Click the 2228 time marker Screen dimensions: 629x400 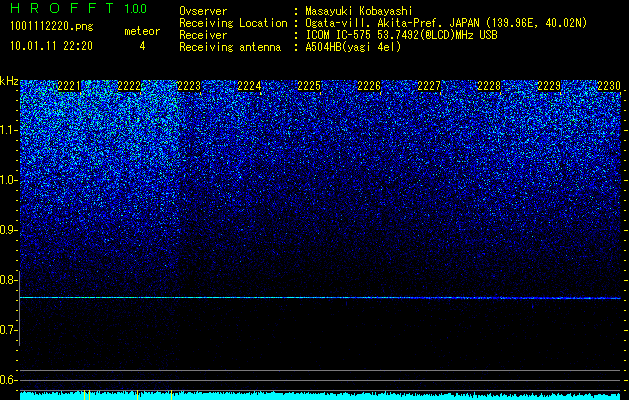[x=489, y=86]
